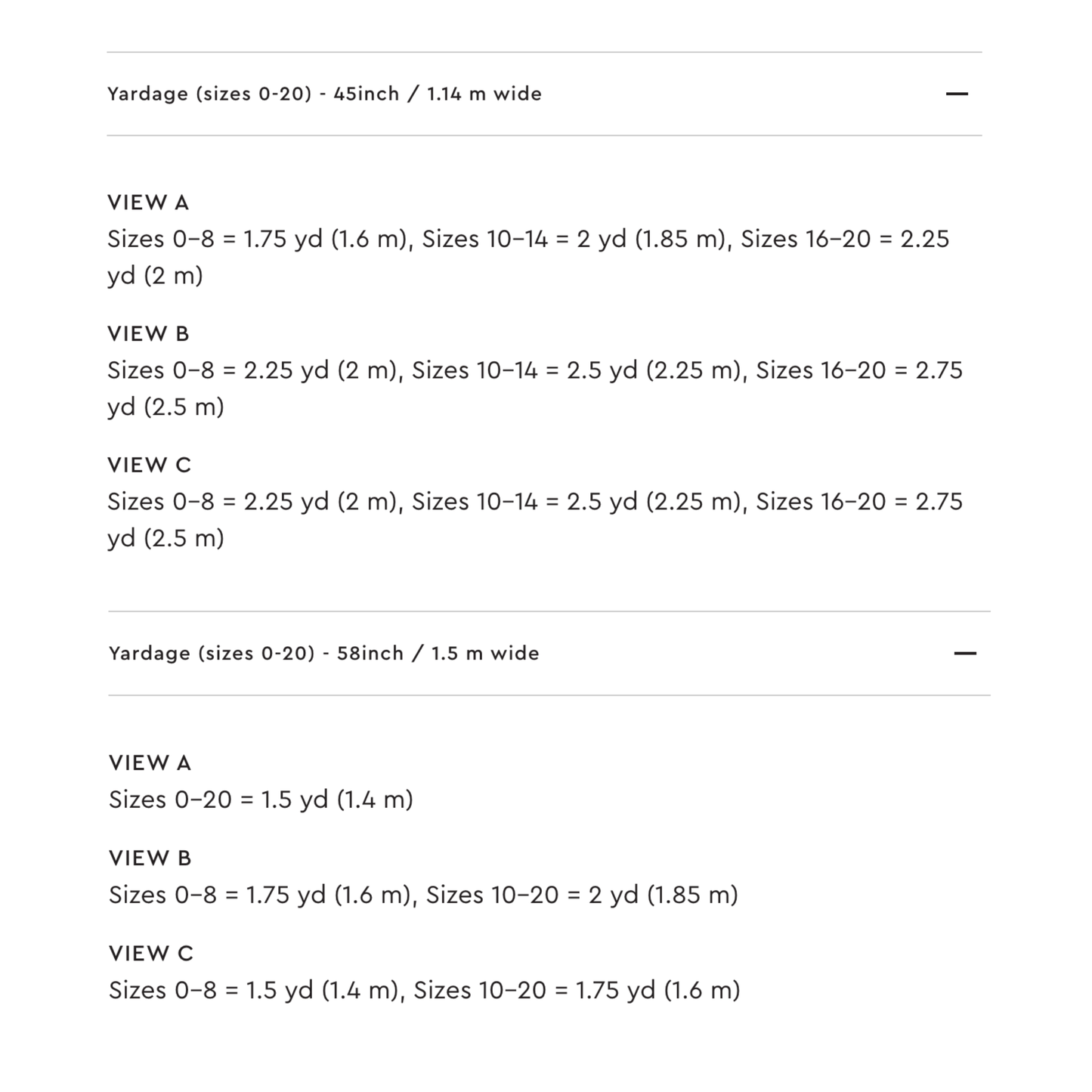Click the text 'Sizes 0–20 = 1.5 yd (1.4 m)'

tap(261, 800)
